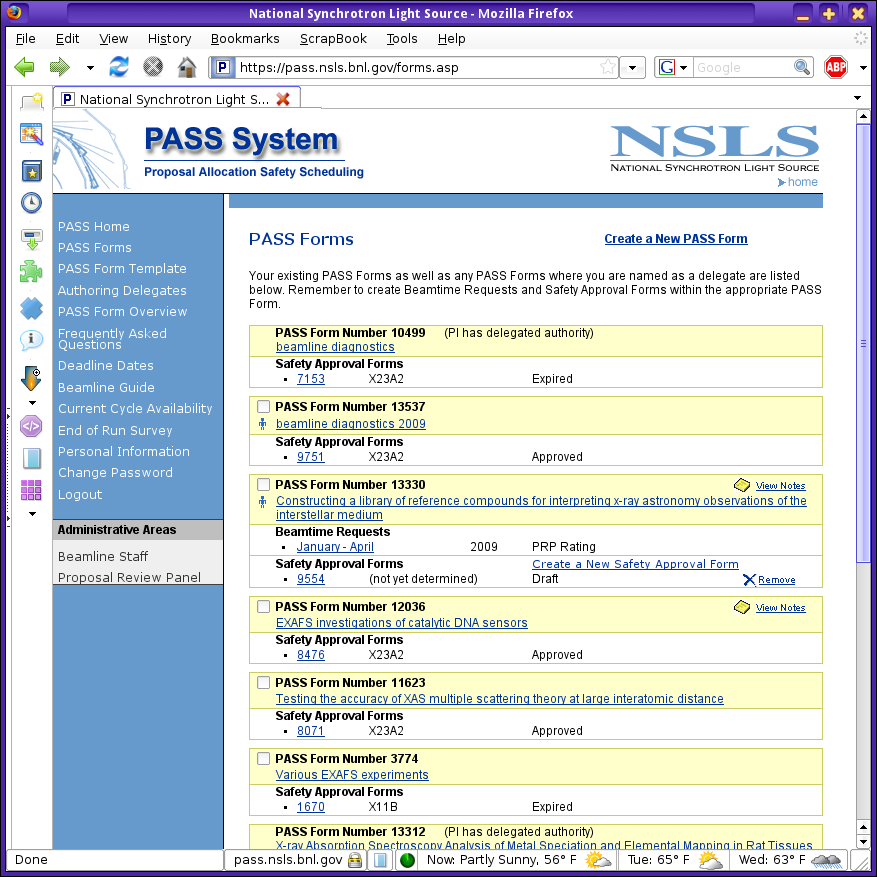Open the History menu
877x877 pixels.
[169, 39]
